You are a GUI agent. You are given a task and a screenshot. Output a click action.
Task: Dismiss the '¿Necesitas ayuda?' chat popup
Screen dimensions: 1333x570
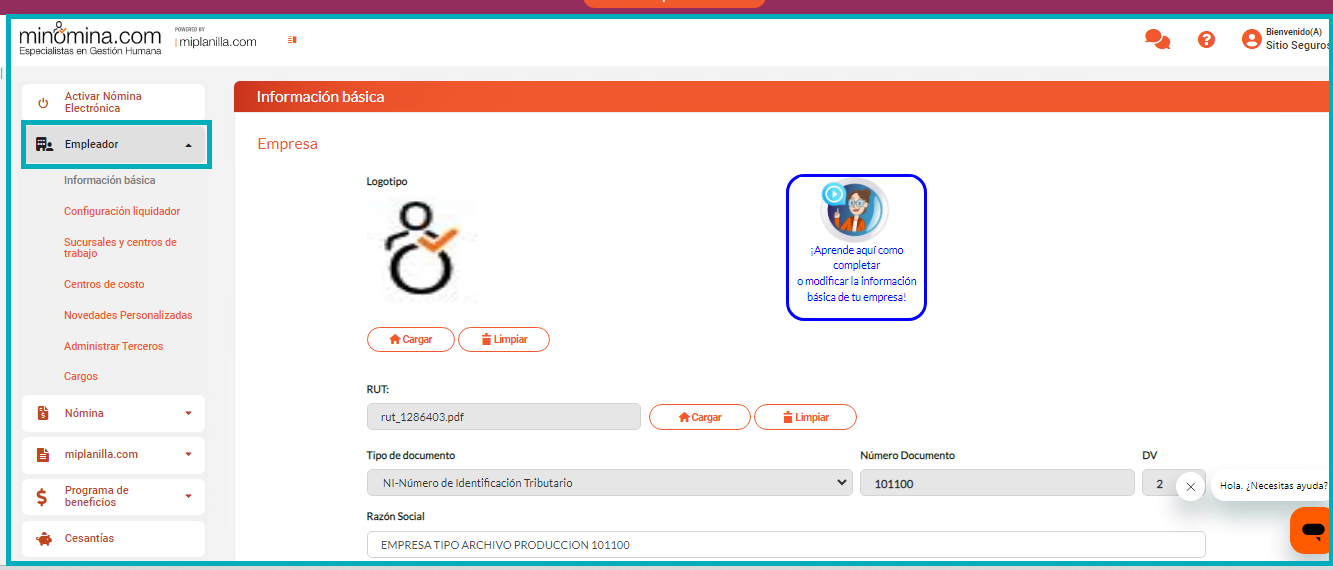click(1190, 487)
